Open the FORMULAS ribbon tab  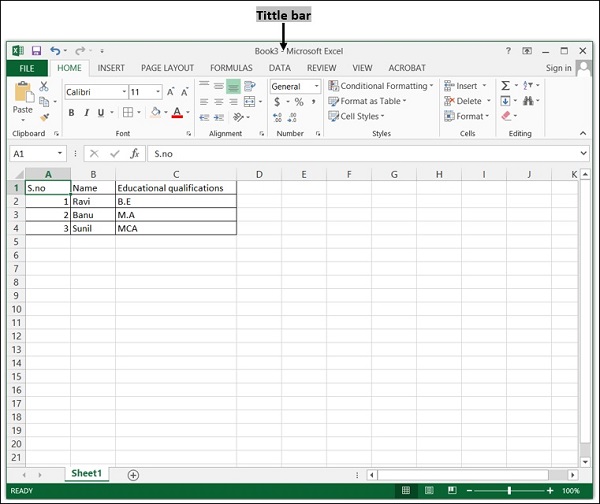click(x=231, y=68)
